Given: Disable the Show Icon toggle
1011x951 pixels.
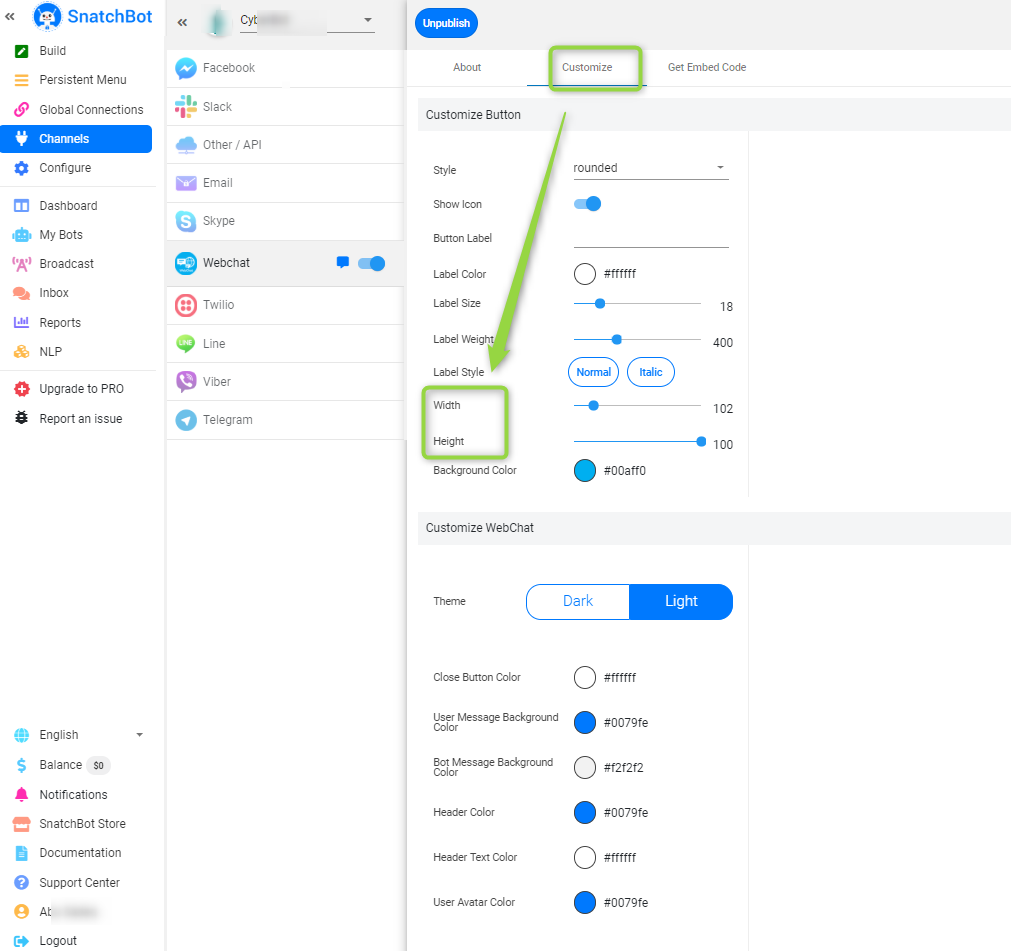Looking at the screenshot, I should pyautogui.click(x=588, y=203).
